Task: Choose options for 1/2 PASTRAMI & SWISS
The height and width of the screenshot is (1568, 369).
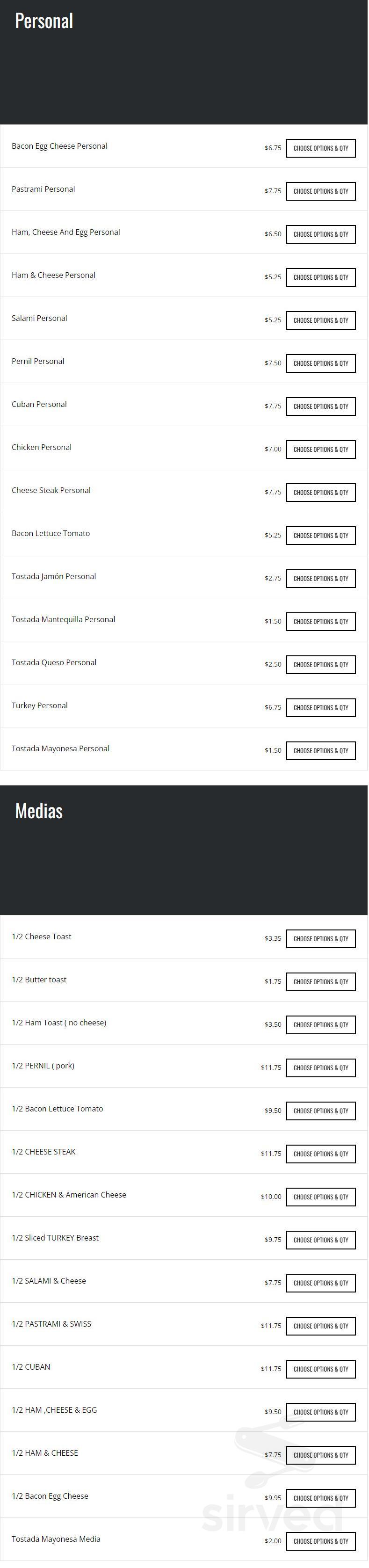Action: [x=321, y=1326]
